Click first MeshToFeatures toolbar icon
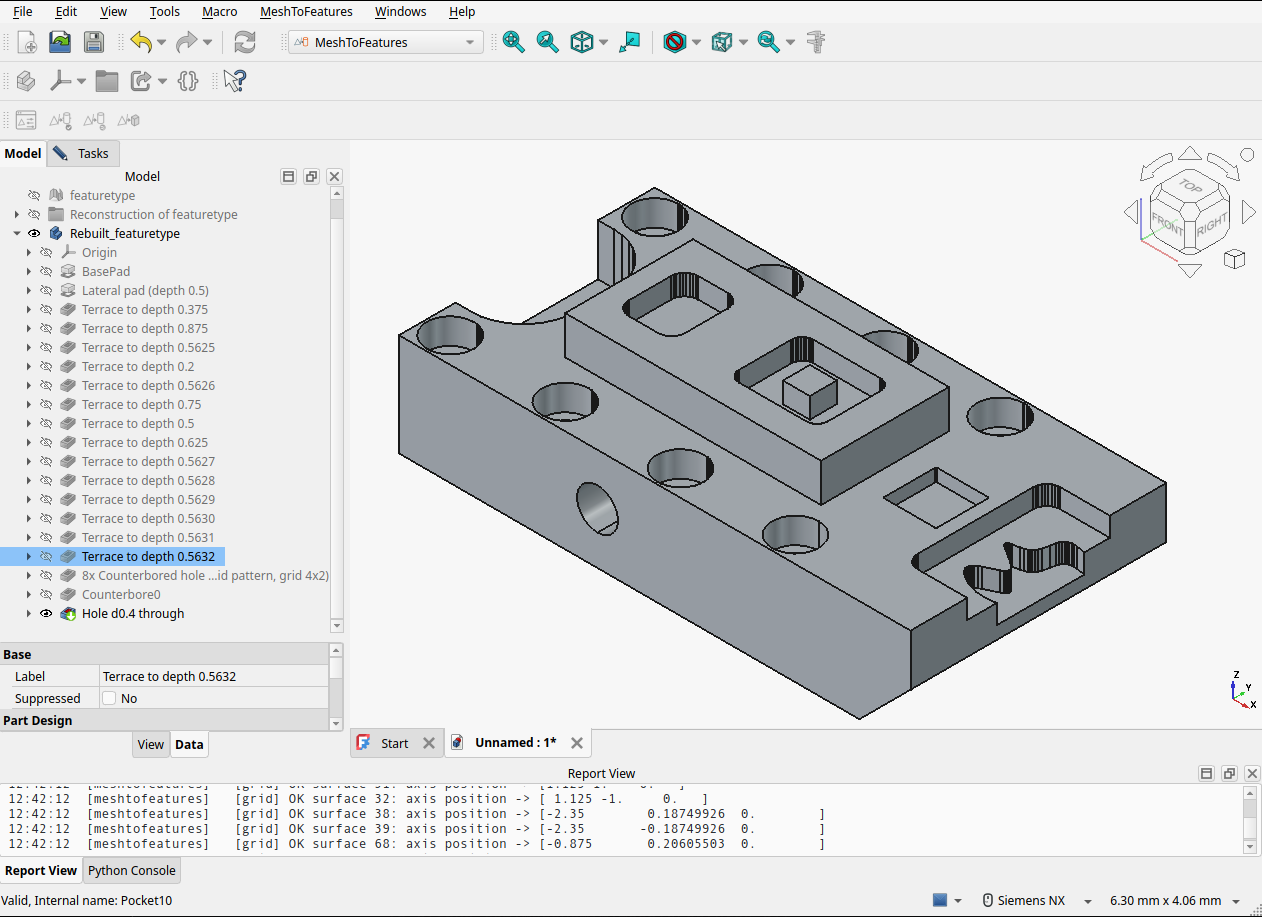 click(27, 120)
